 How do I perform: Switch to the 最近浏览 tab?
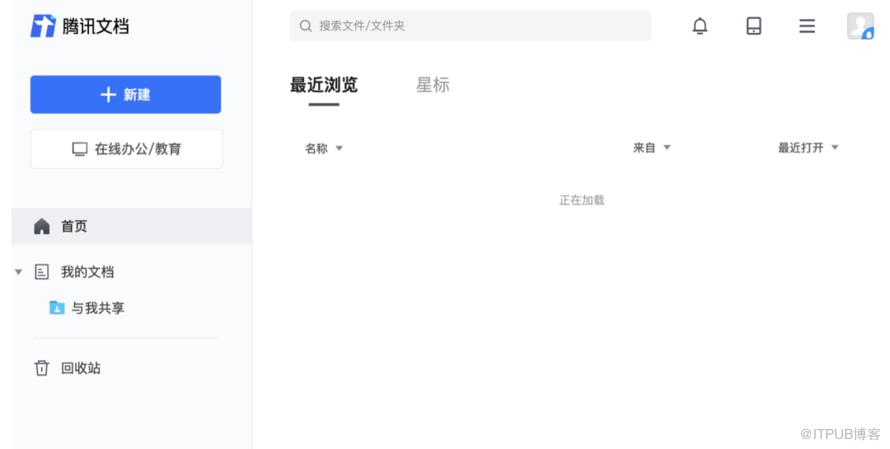[x=324, y=85]
